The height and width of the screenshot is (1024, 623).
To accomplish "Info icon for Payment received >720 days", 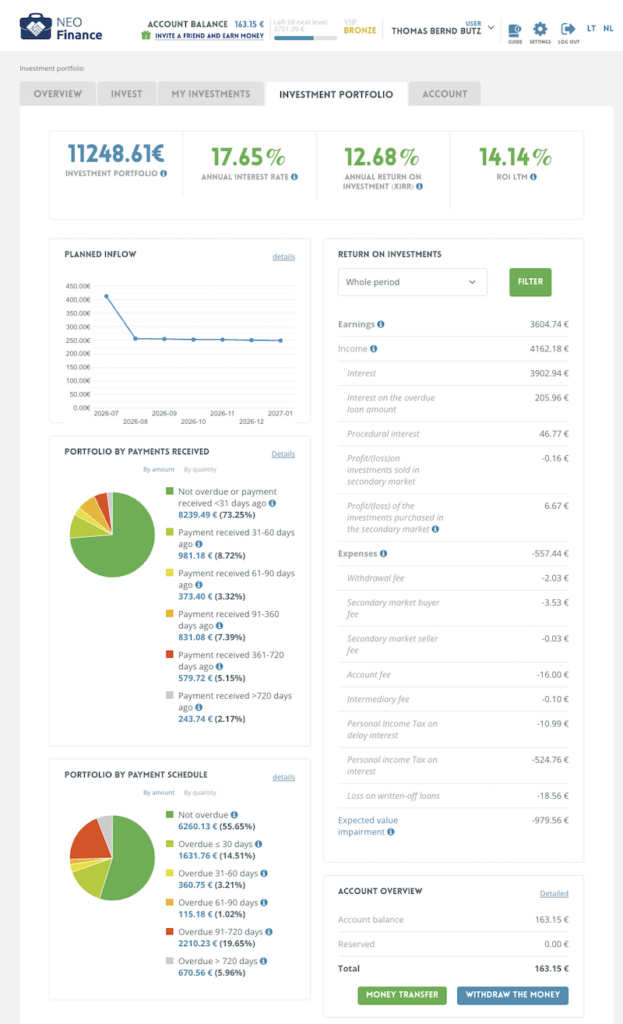I will click(x=199, y=707).
